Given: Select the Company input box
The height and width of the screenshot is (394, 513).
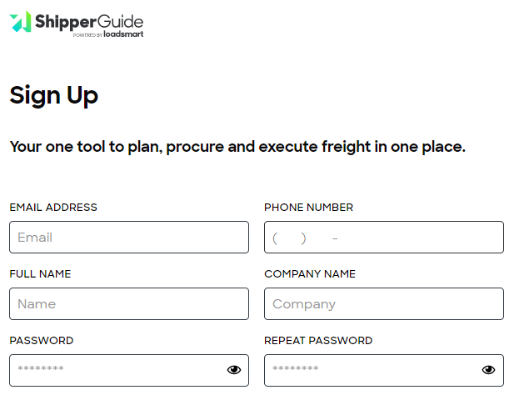Looking at the screenshot, I should click(x=384, y=304).
